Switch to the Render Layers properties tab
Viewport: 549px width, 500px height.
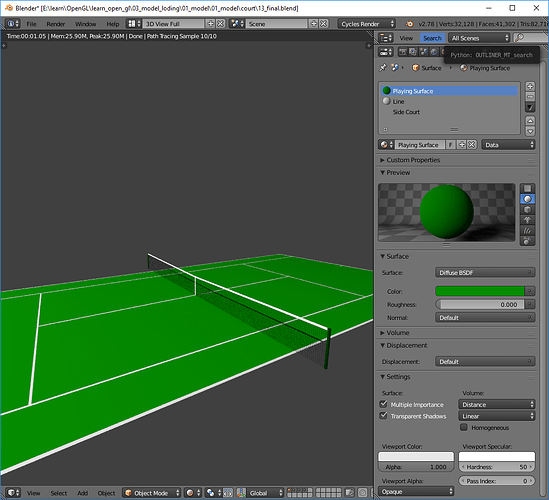tap(413, 52)
